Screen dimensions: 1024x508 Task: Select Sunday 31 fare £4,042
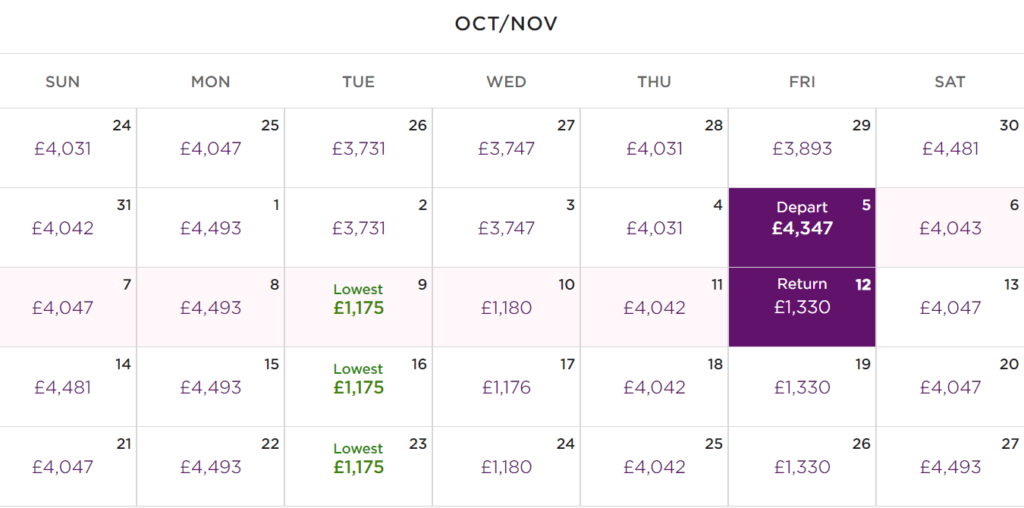click(68, 227)
